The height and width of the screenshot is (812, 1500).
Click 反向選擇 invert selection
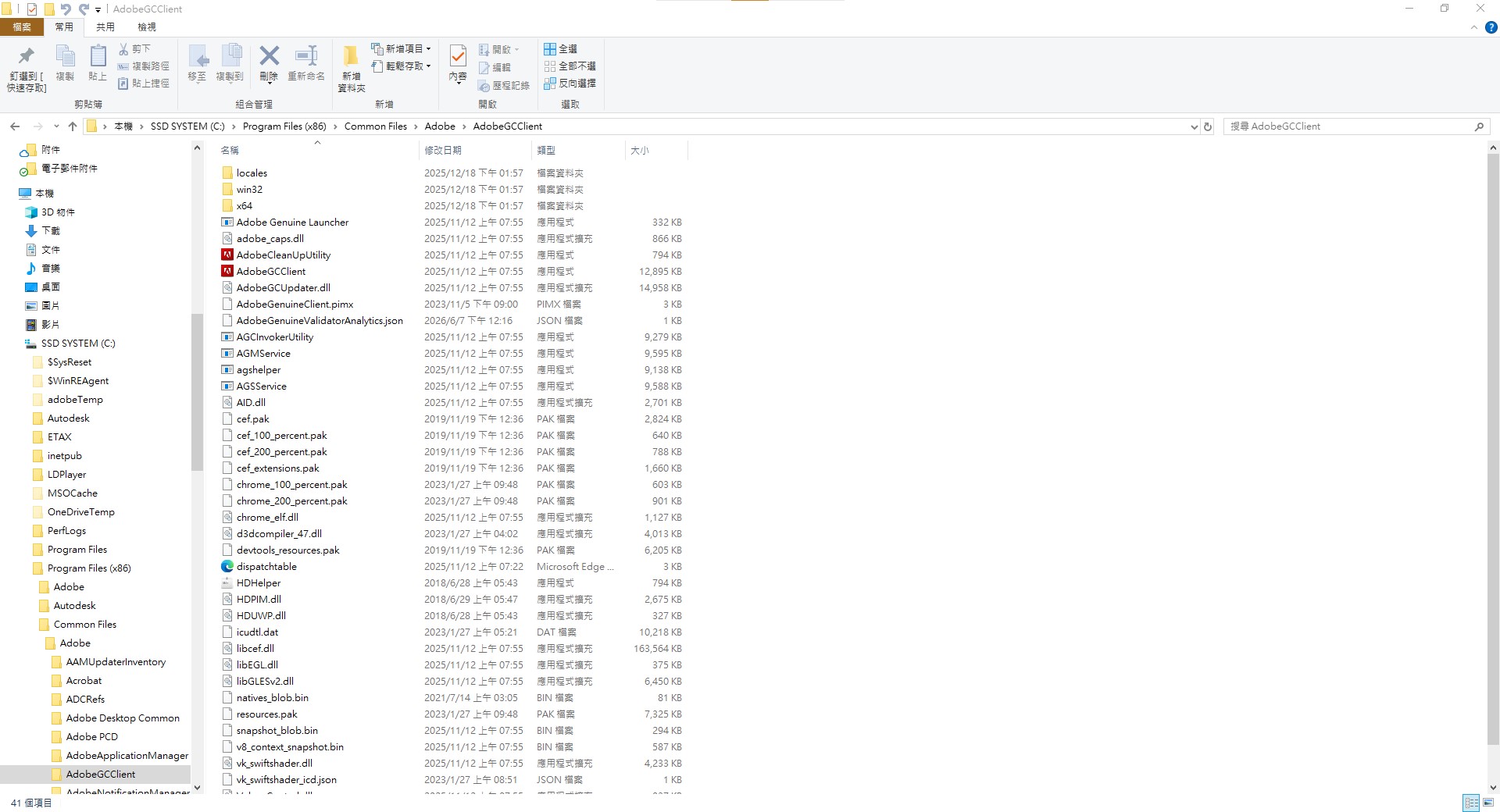(x=570, y=84)
